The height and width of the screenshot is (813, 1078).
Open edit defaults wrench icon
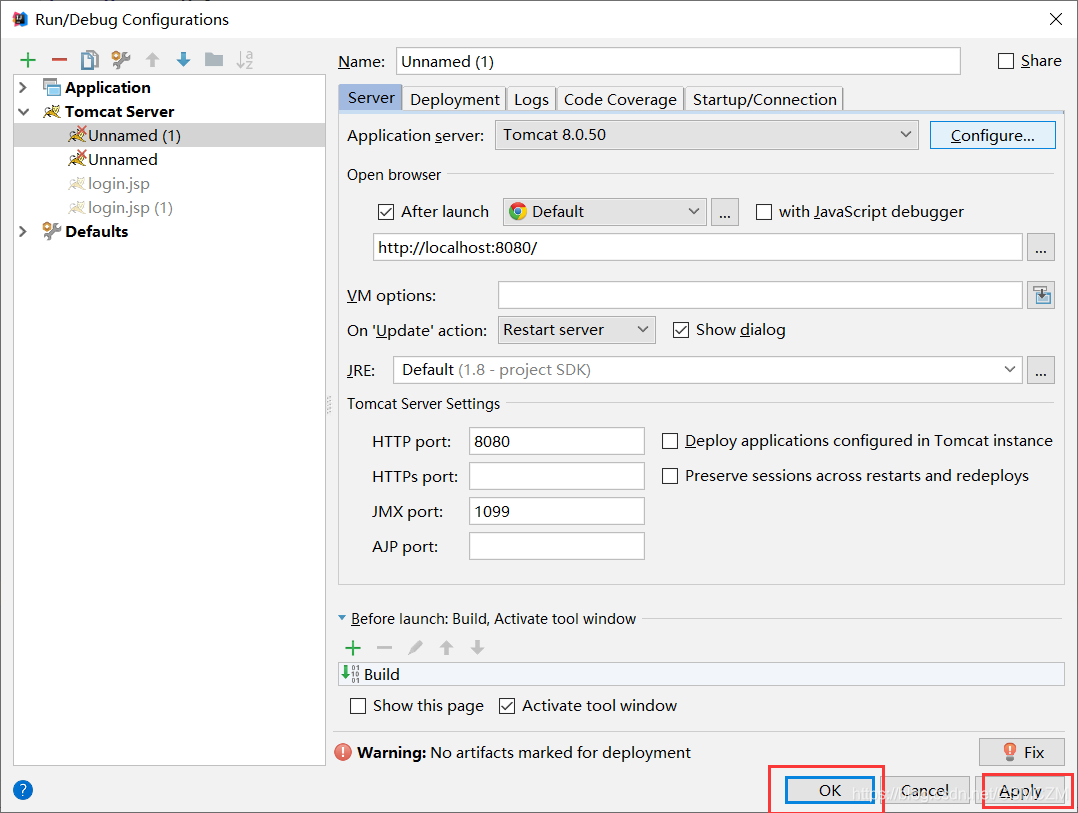121,60
